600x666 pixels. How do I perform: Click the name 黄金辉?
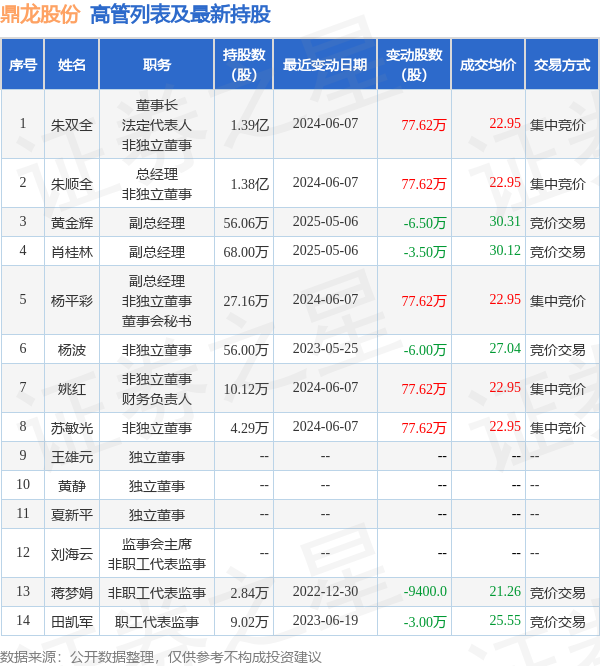[72, 223]
